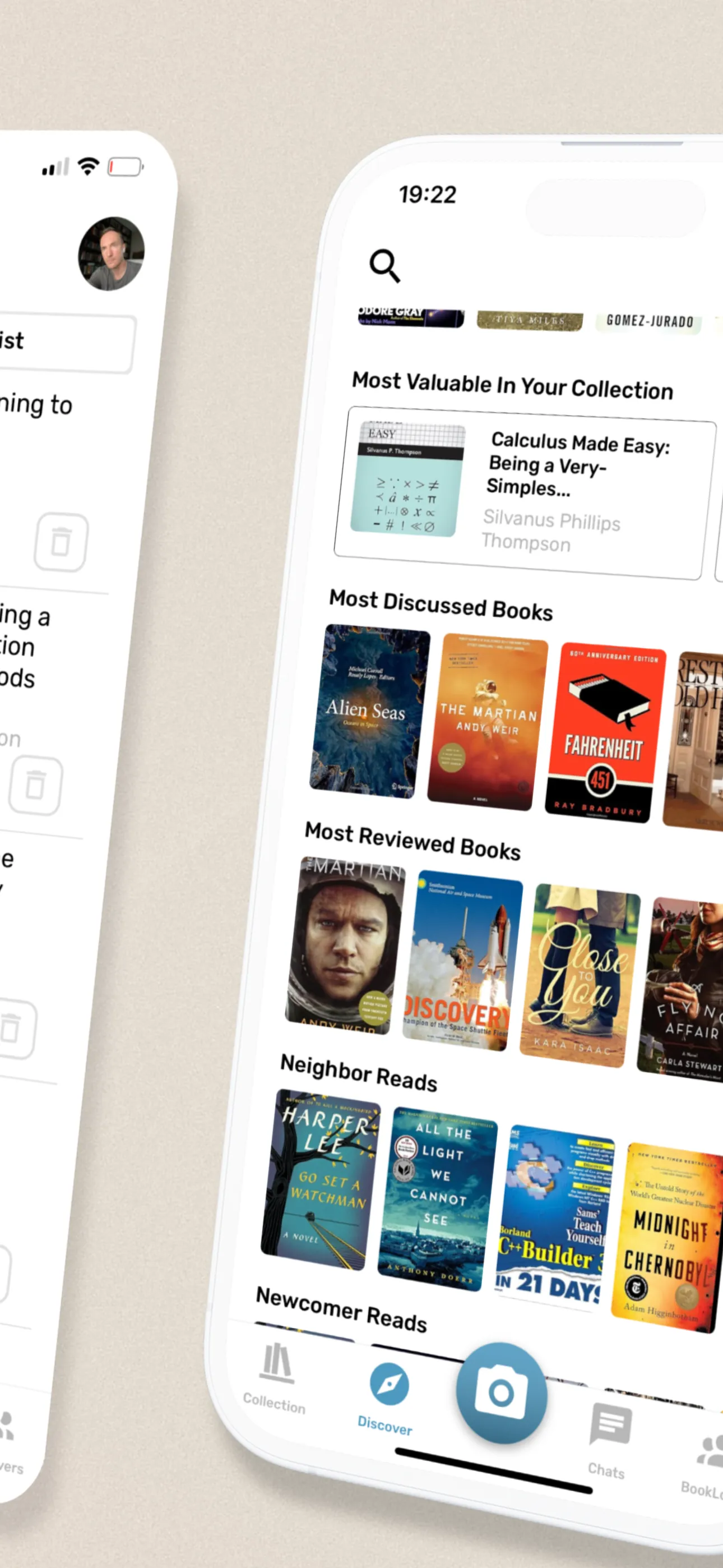
Task: Click the second trash icon on left phone
Action: [35, 785]
